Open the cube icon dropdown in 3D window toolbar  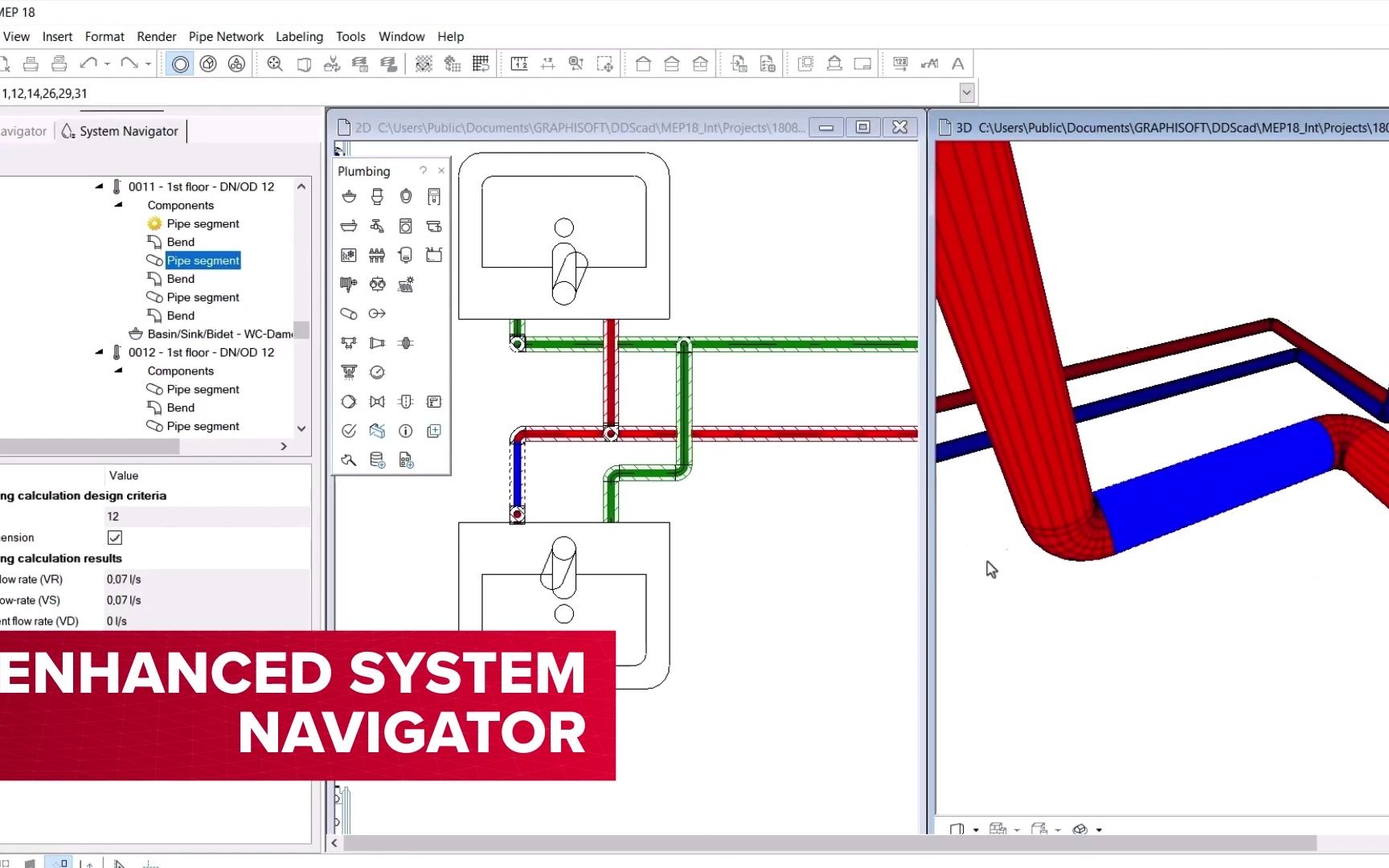point(1099,829)
